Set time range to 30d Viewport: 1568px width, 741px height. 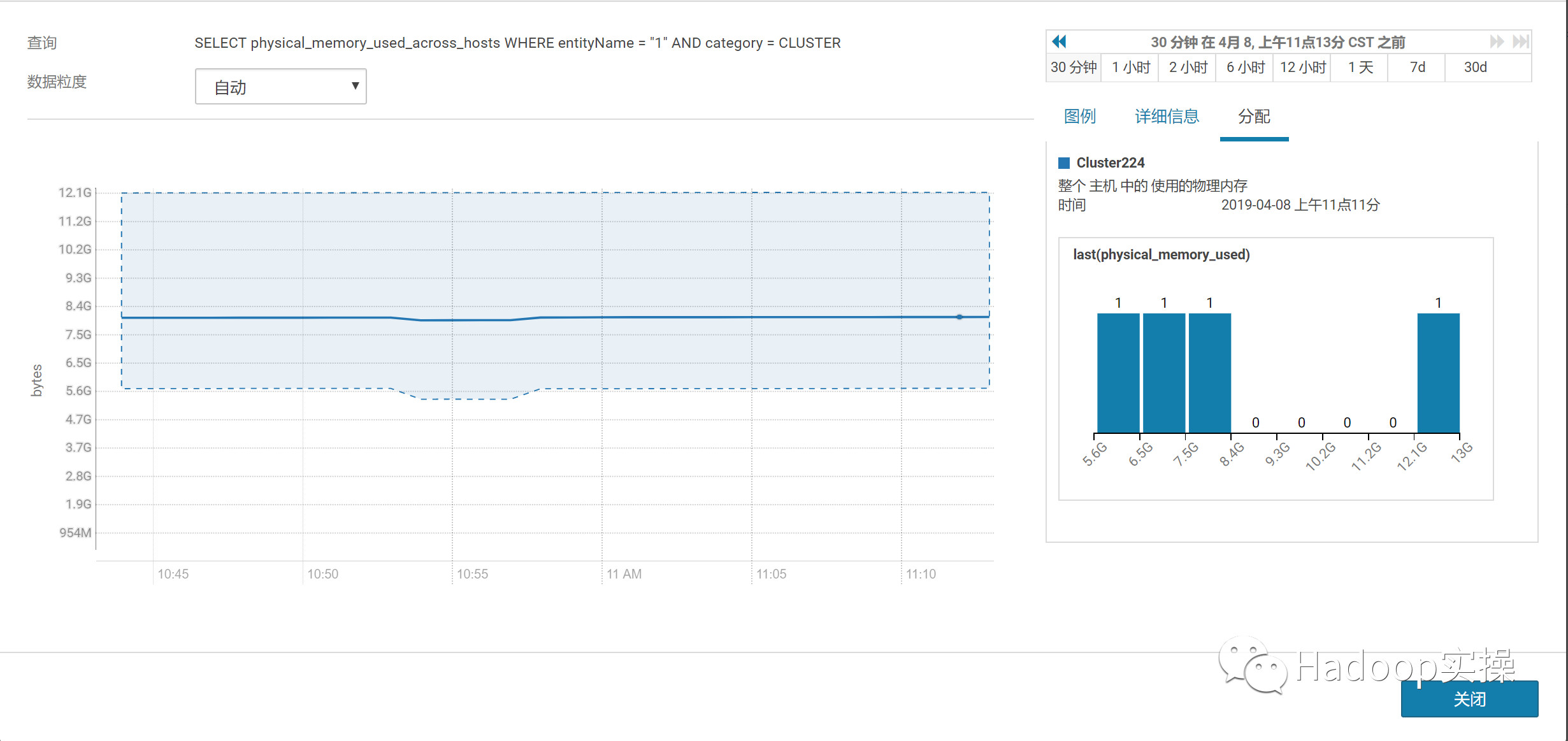pyautogui.click(x=1476, y=68)
